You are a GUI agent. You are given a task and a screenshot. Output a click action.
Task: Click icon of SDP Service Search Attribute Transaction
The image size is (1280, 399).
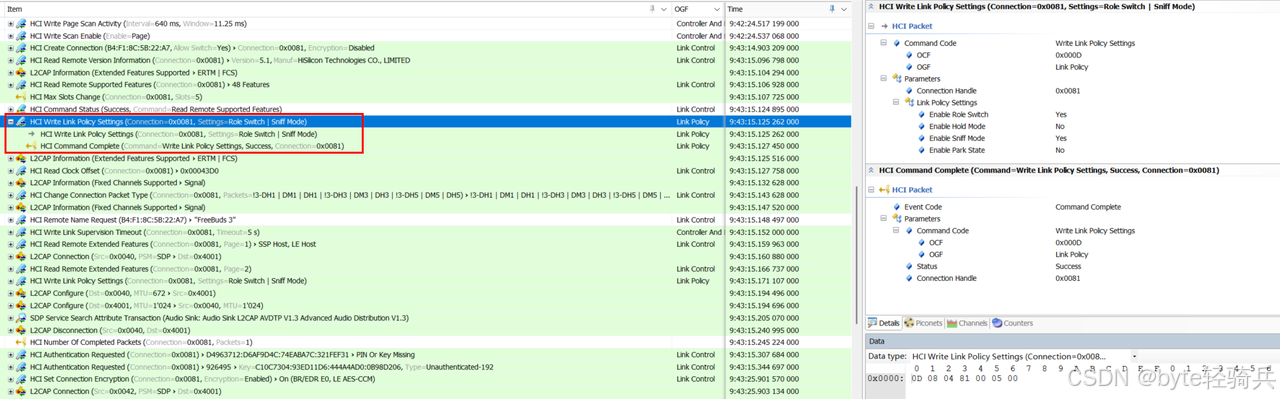(21, 318)
